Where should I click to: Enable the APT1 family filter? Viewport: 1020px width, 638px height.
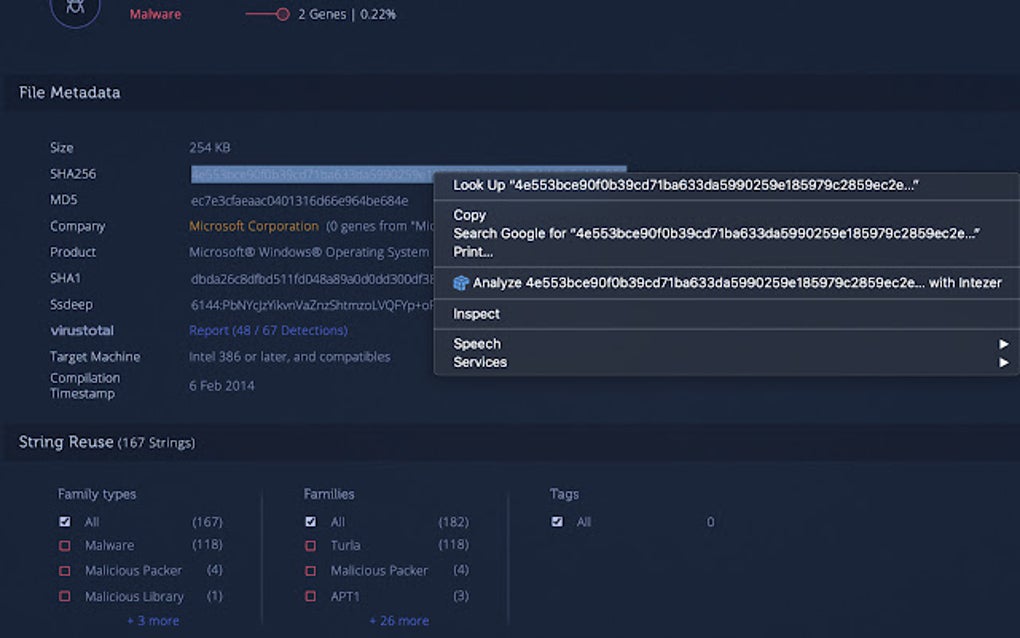tap(310, 596)
